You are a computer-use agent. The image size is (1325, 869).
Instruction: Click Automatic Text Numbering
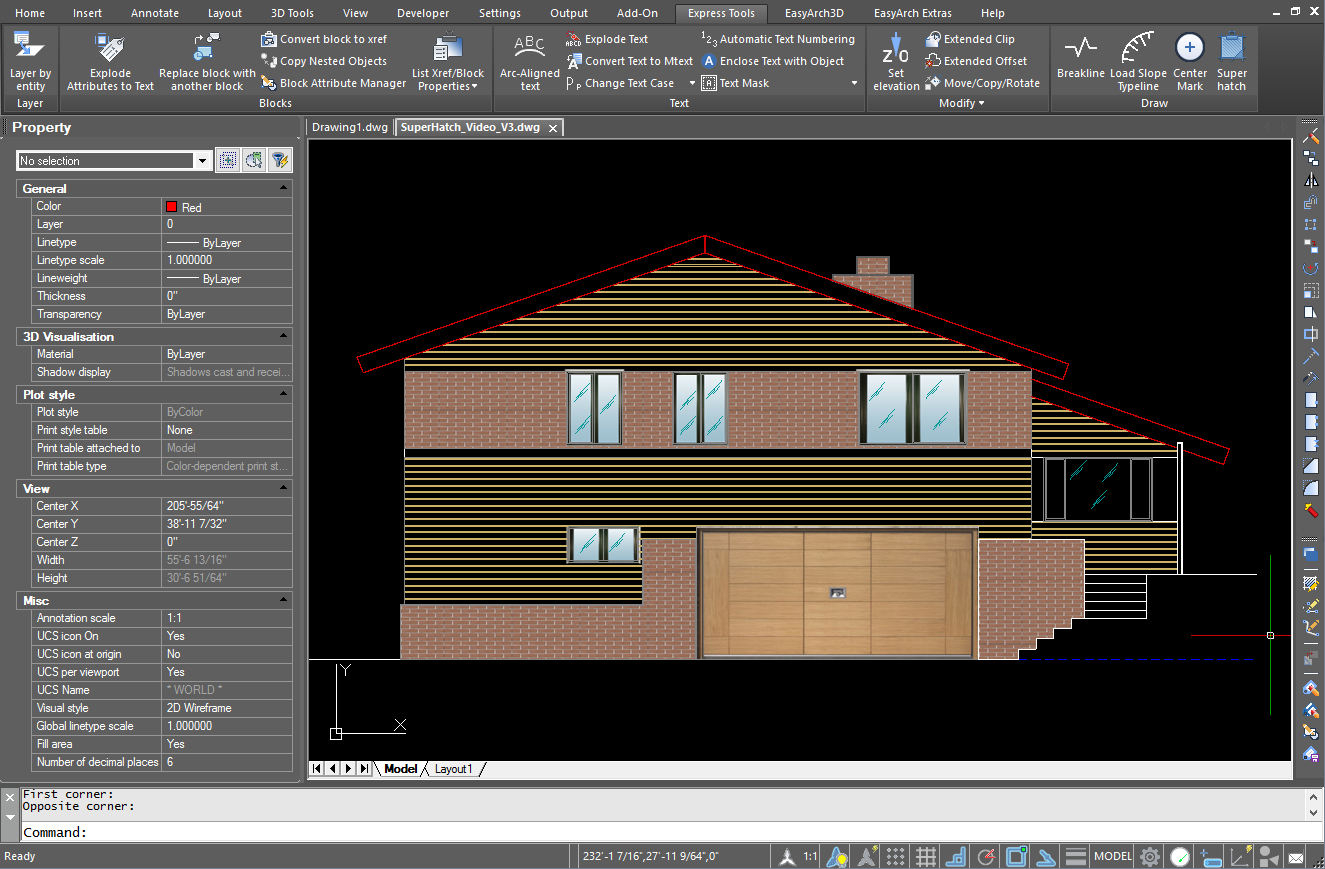pyautogui.click(x=778, y=39)
